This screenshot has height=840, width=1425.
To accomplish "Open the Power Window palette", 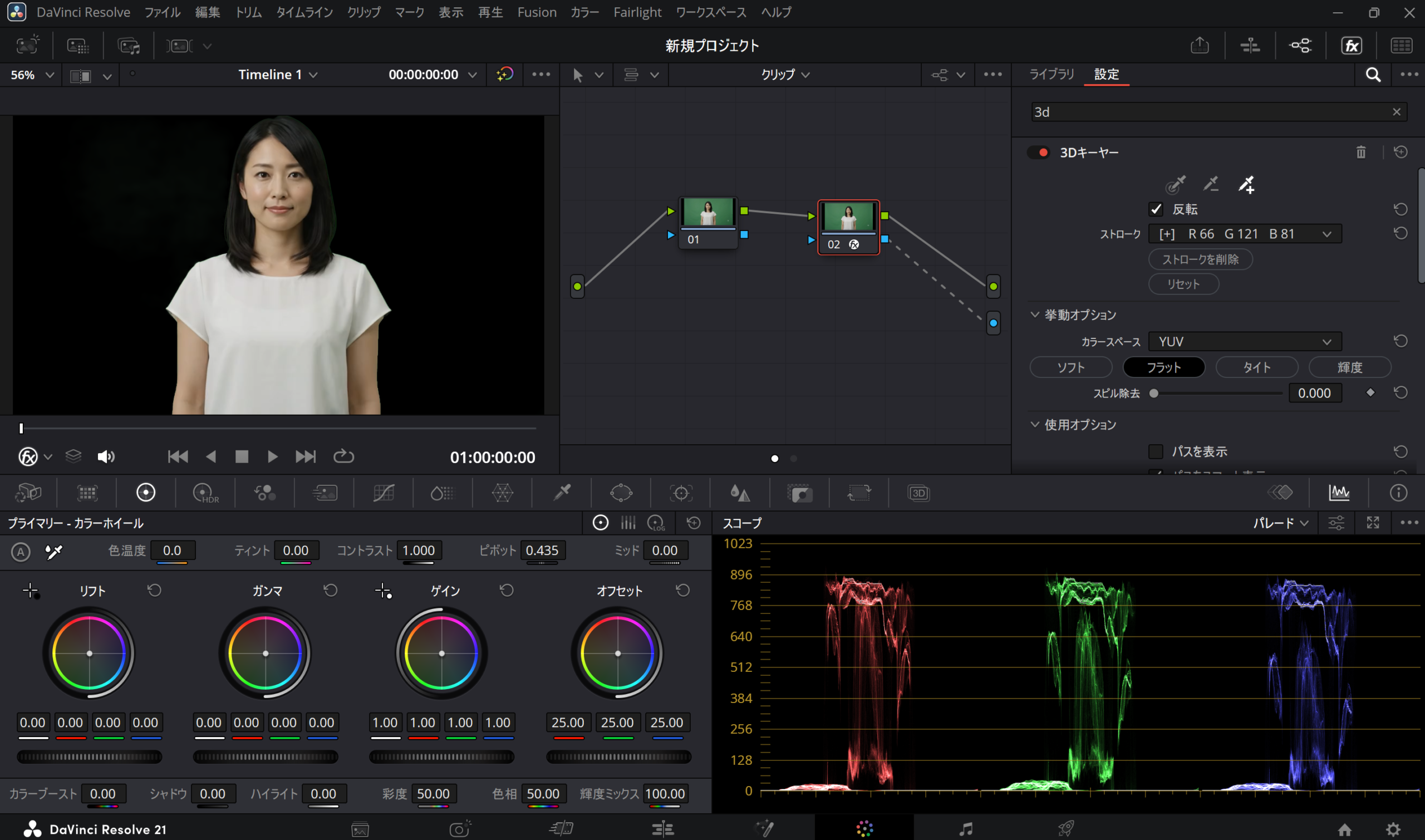I will [x=621, y=493].
